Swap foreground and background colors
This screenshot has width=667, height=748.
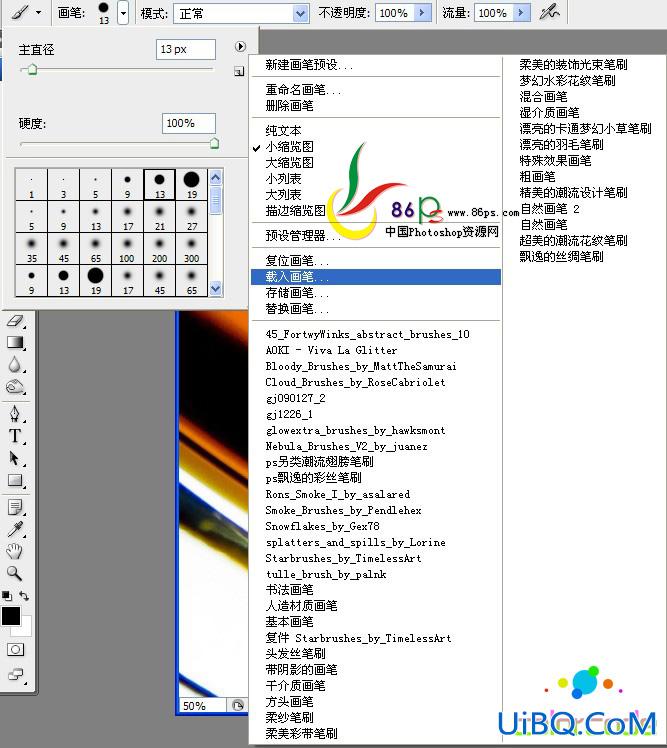[24, 596]
